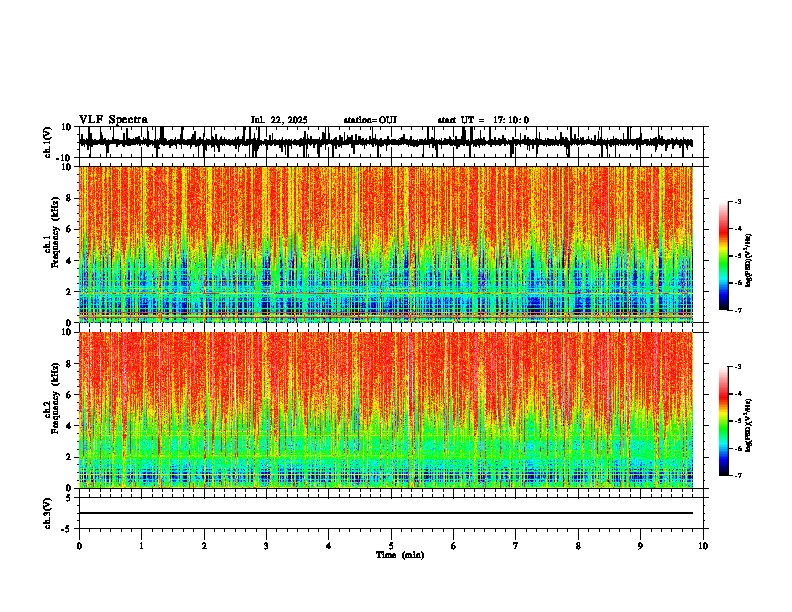The width and height of the screenshot is (792, 612).
Task: Click time axis tick label "0"
Action: [x=79, y=546]
